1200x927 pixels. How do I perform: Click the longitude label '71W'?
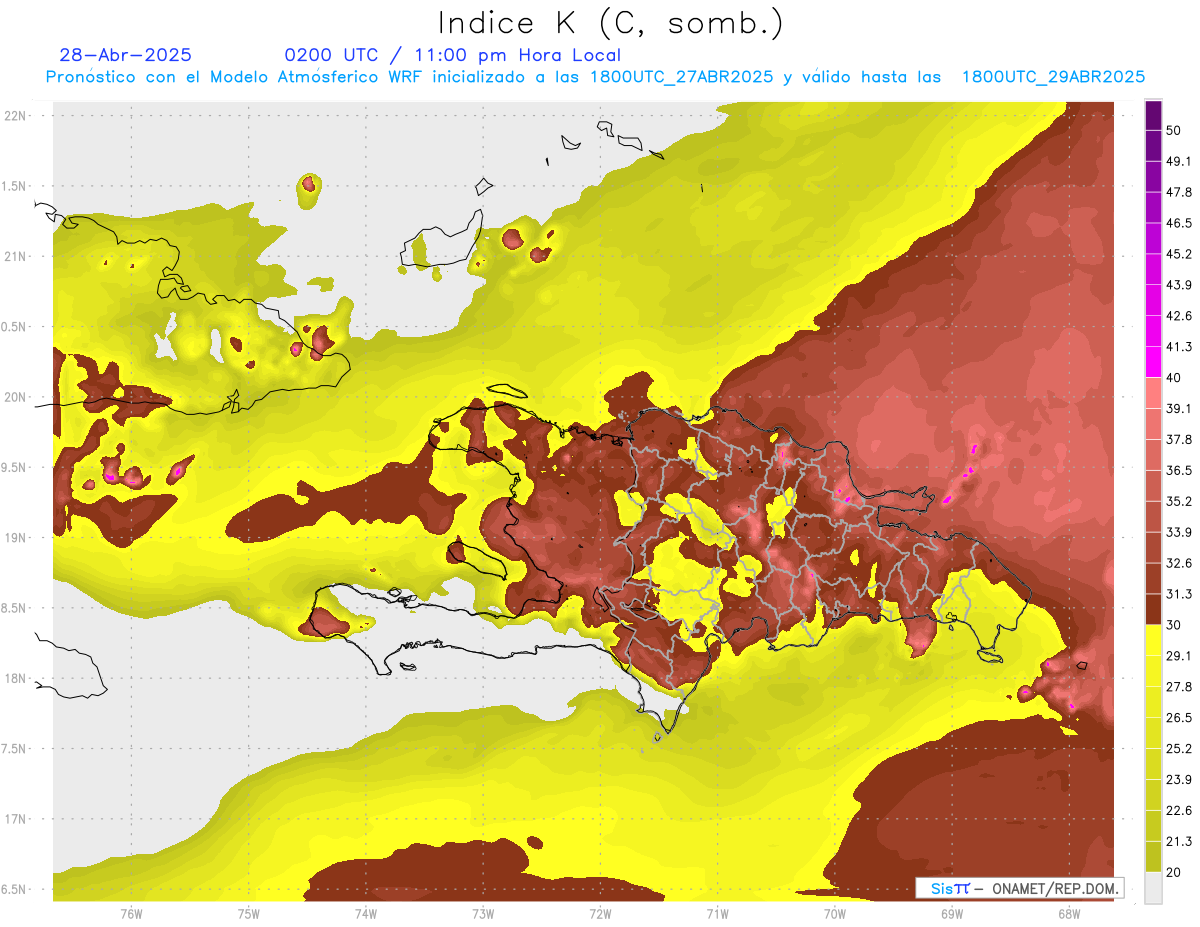click(717, 914)
